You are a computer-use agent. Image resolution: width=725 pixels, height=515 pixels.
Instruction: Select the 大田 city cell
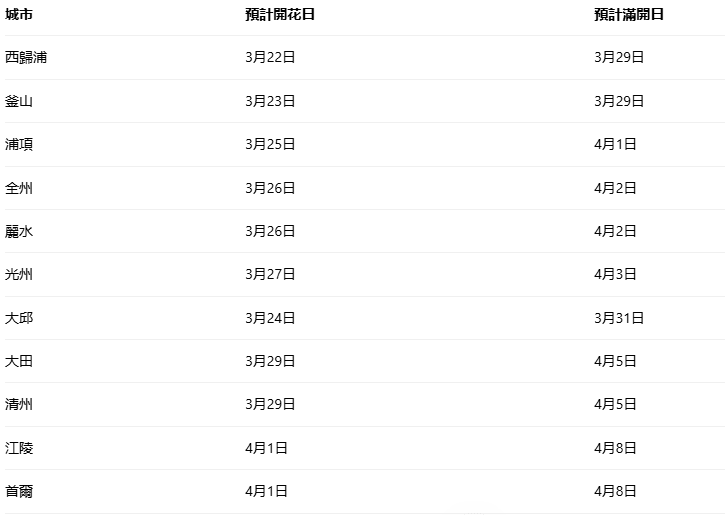point(19,361)
